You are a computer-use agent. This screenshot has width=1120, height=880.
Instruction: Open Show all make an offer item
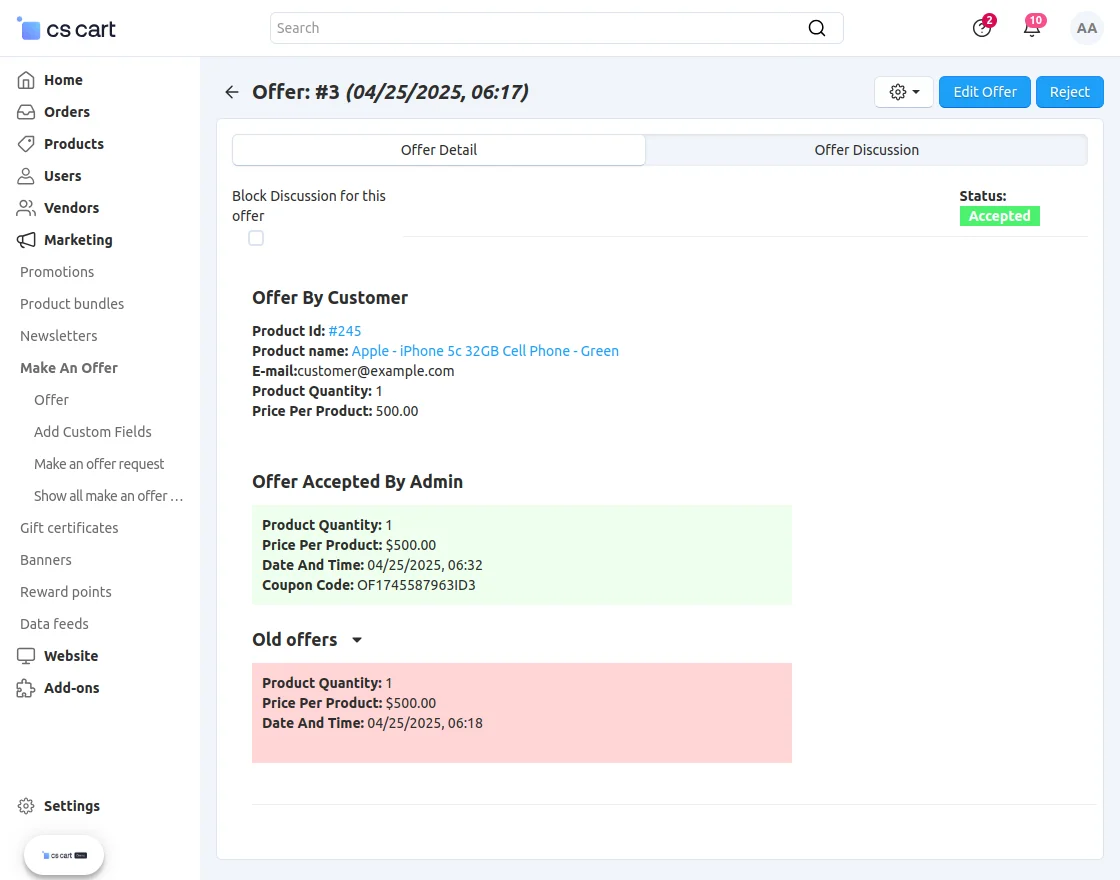point(109,496)
